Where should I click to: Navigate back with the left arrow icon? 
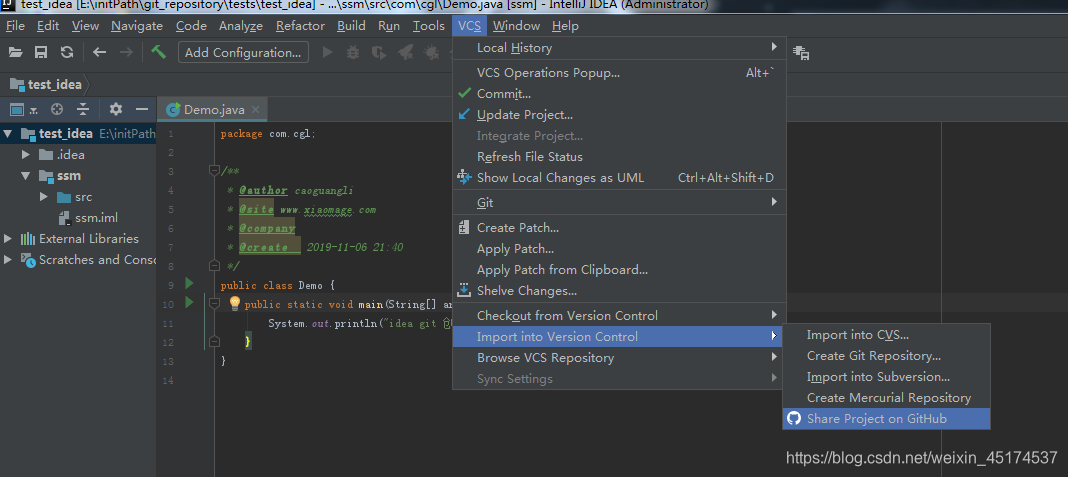(x=99, y=52)
